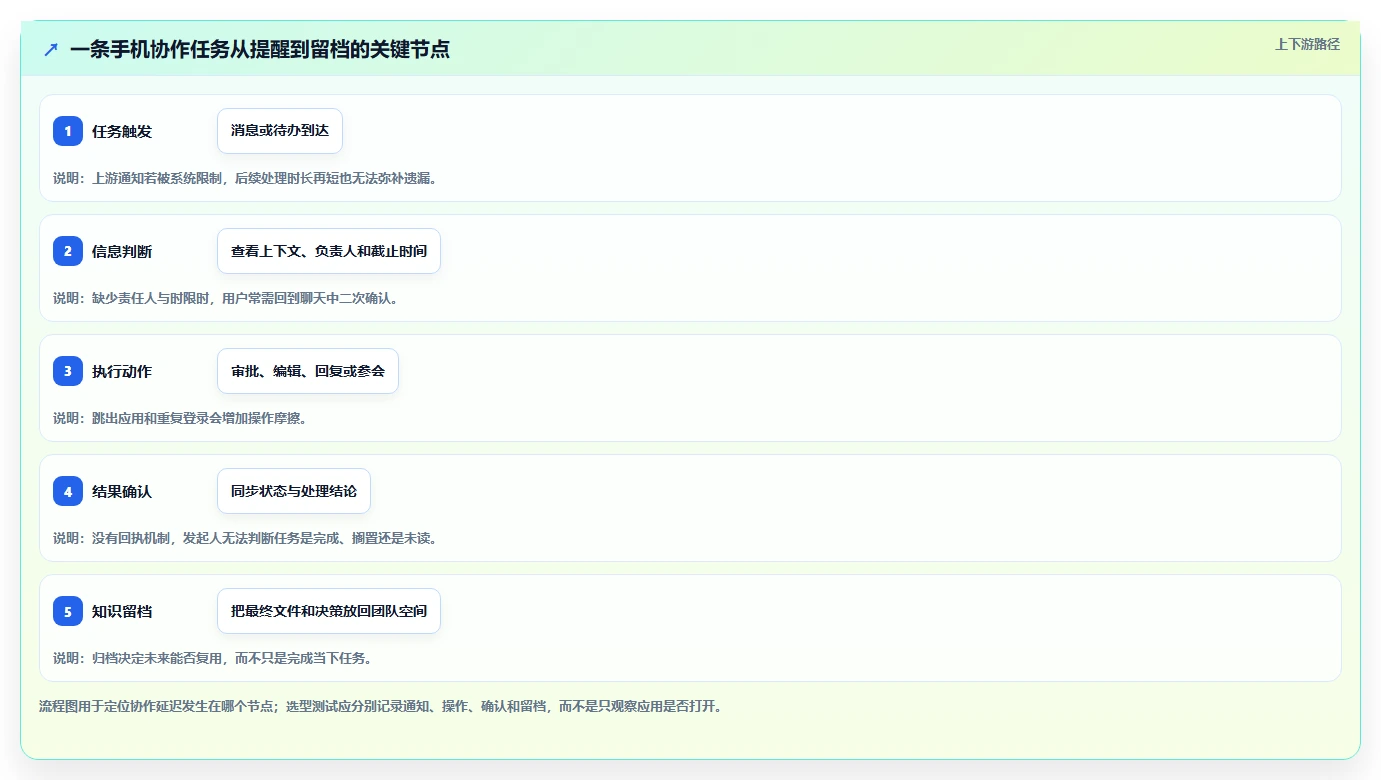Select the 消息或待办到达 chip
Viewport: 1381px width, 780px height.
(280, 131)
